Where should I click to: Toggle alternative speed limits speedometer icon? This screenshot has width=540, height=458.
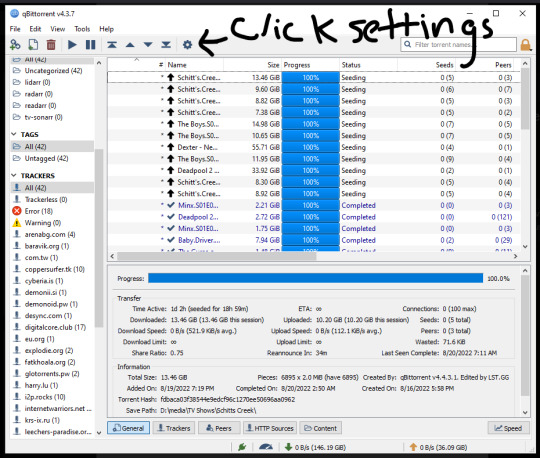click(x=266, y=447)
